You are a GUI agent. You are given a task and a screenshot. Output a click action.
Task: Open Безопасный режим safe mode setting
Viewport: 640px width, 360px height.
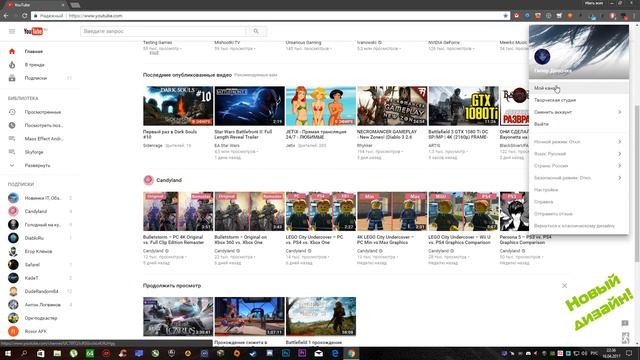tap(579, 178)
